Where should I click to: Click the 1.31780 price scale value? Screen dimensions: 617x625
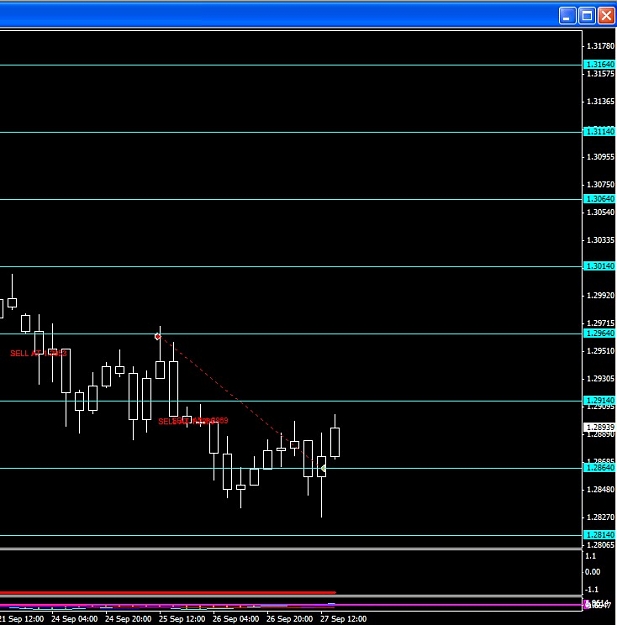pos(600,46)
